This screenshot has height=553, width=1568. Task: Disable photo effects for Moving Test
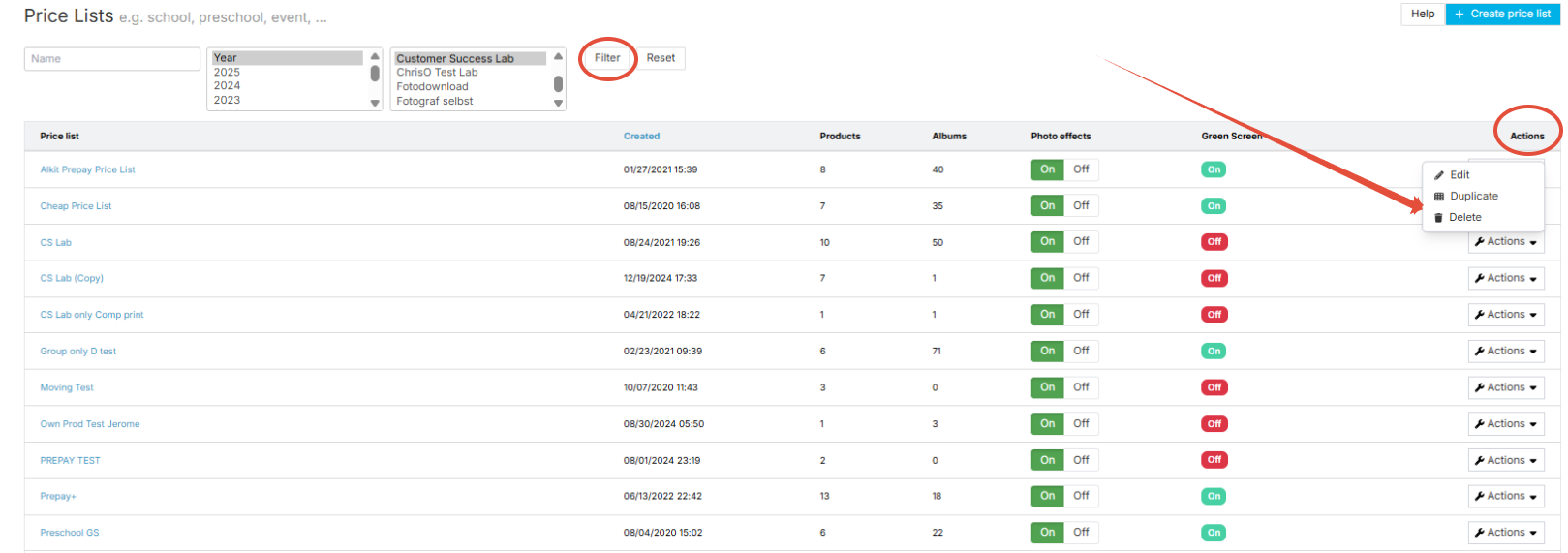pyautogui.click(x=1081, y=387)
